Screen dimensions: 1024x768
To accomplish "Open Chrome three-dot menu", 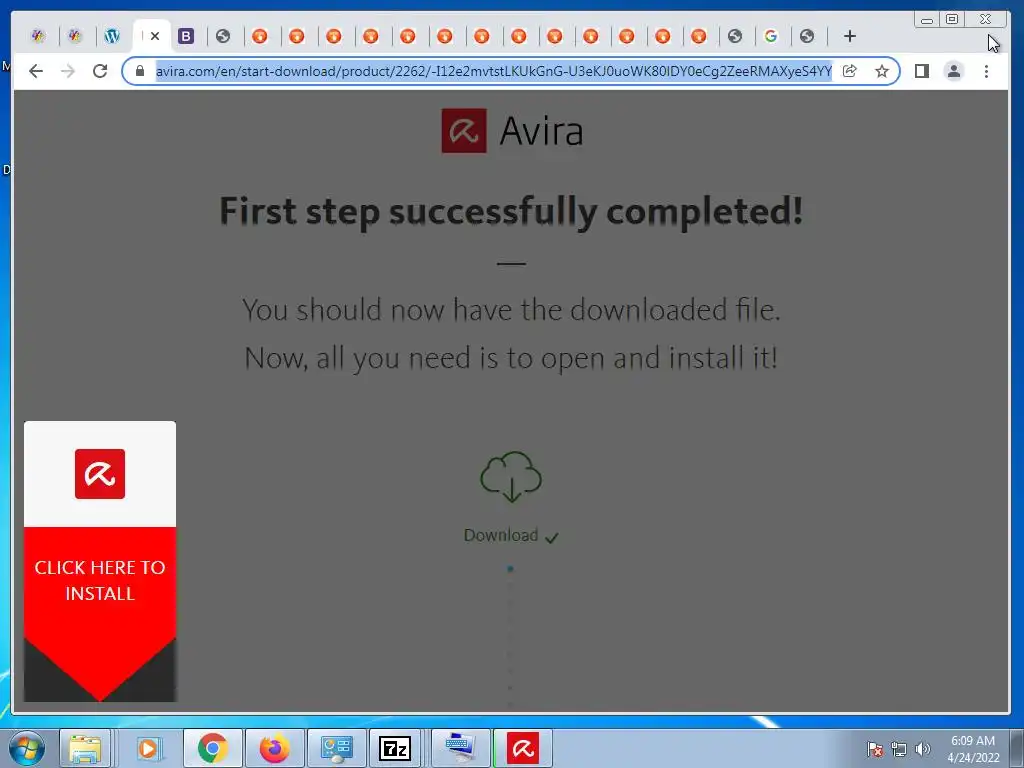I will [986, 71].
